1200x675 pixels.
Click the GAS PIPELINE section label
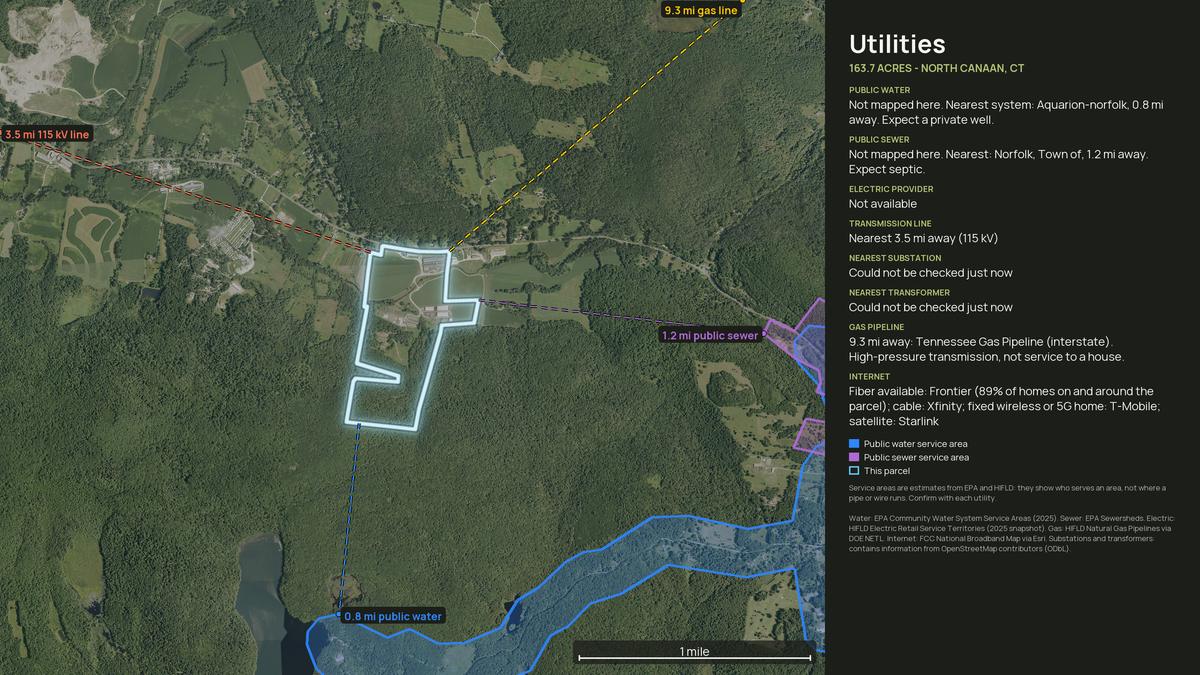876,327
